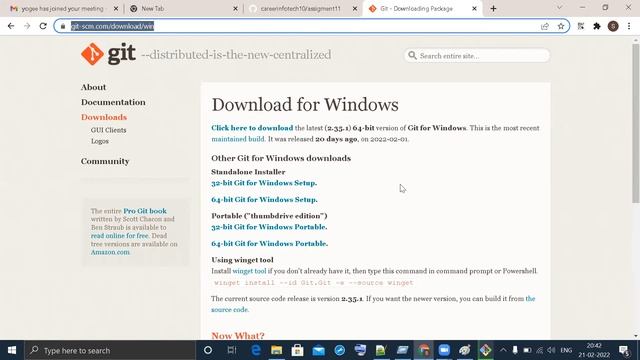Open the Extensions puzzle icon
Viewport: 640px width, 360px height.
coord(597,26)
